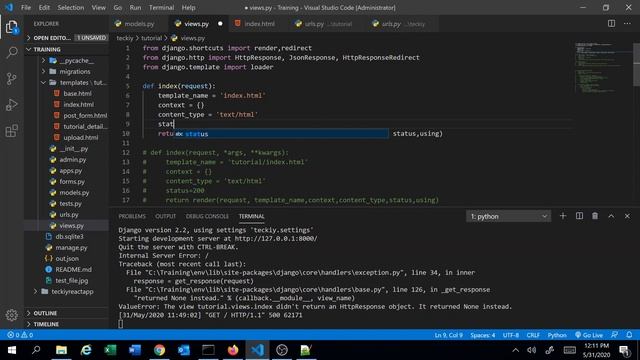The width and height of the screenshot is (640, 360).
Task: Open the File menu
Action: point(26,7)
